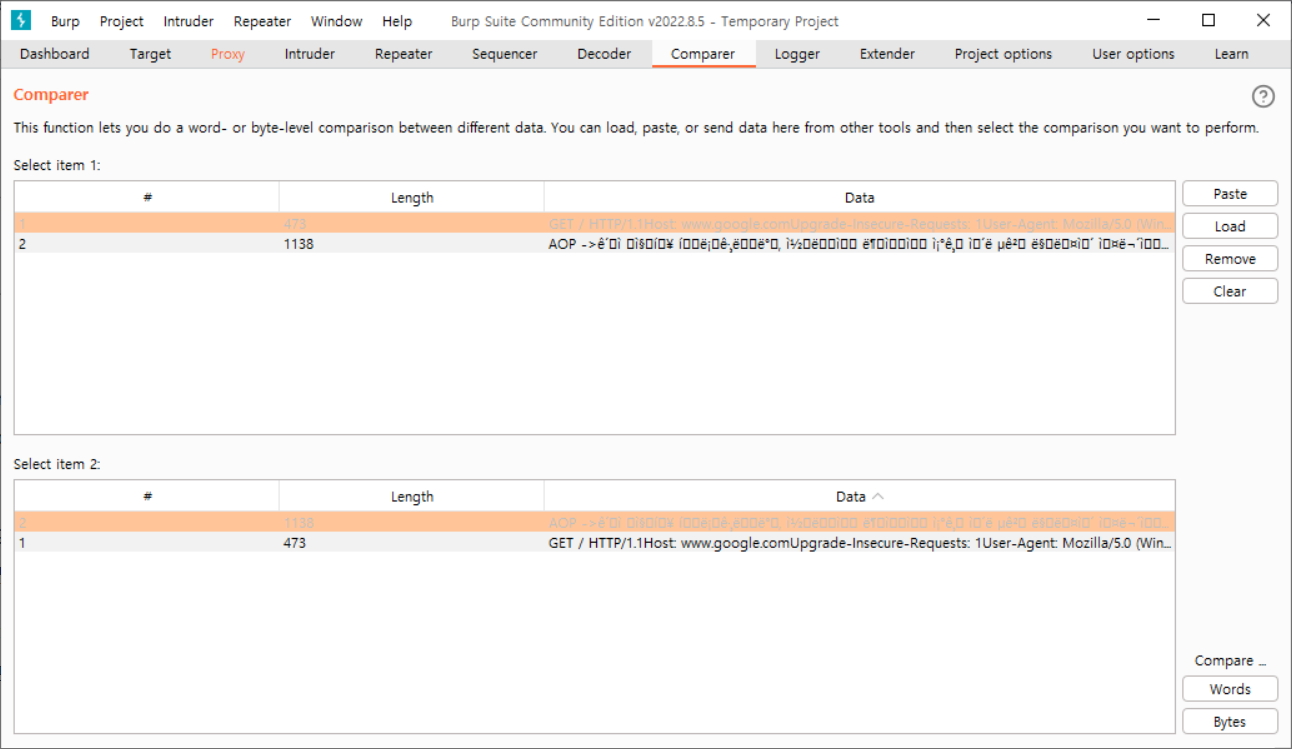The height and width of the screenshot is (749, 1292).
Task: Click the 'Select item 2:' label
Action: pyautogui.click(x=57, y=464)
